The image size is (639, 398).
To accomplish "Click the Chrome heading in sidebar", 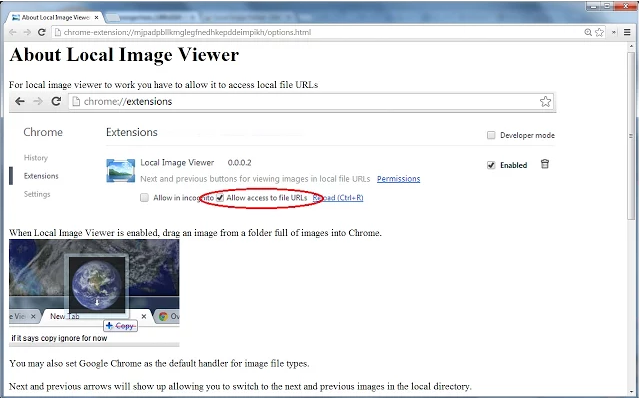I will click(x=43, y=132).
